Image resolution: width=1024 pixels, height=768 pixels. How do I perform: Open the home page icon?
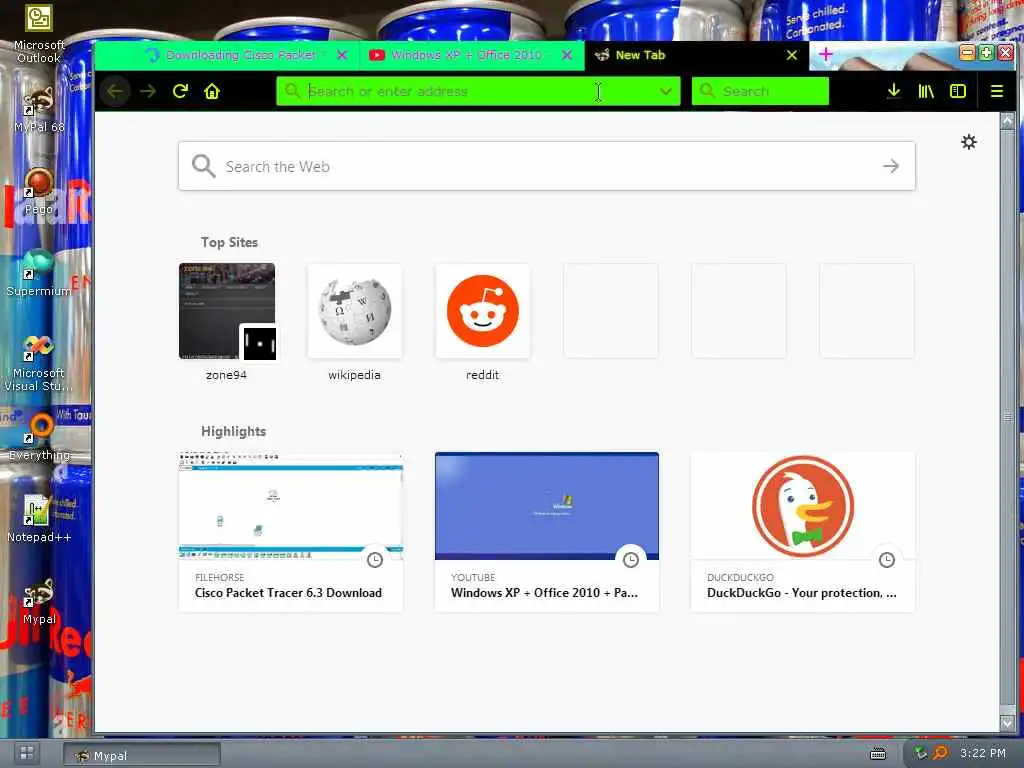212,91
